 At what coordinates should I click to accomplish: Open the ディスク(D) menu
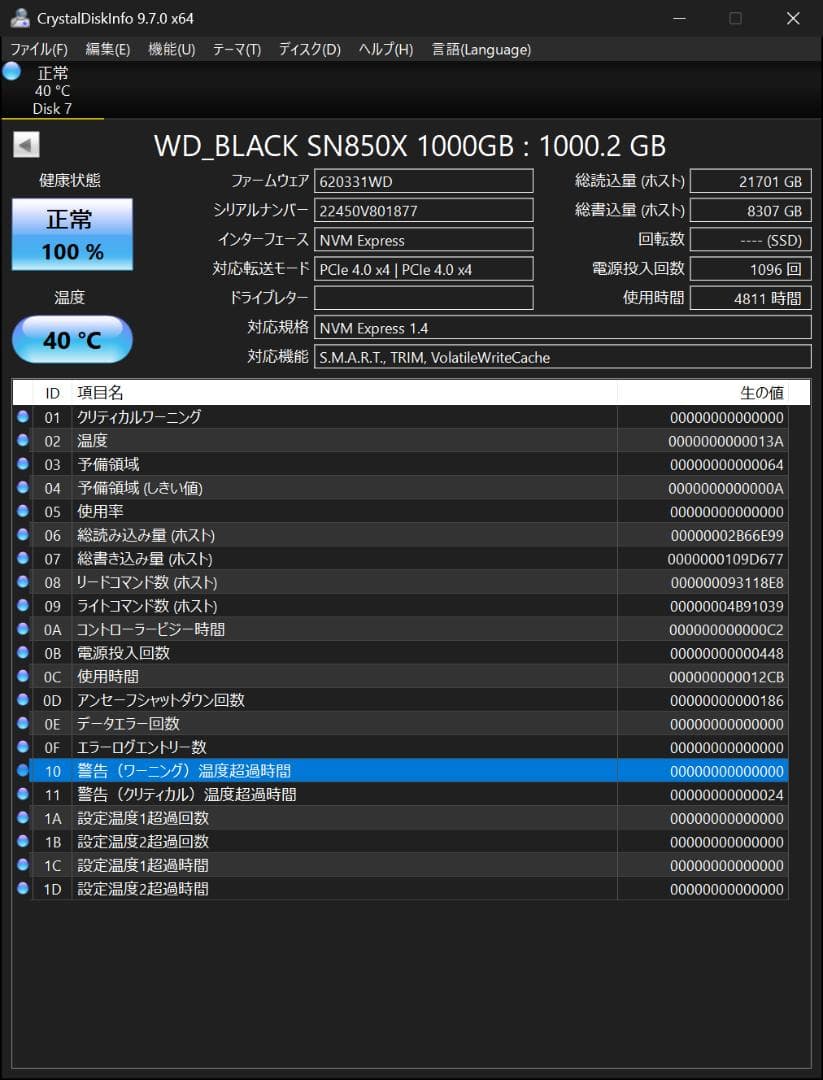click(312, 49)
